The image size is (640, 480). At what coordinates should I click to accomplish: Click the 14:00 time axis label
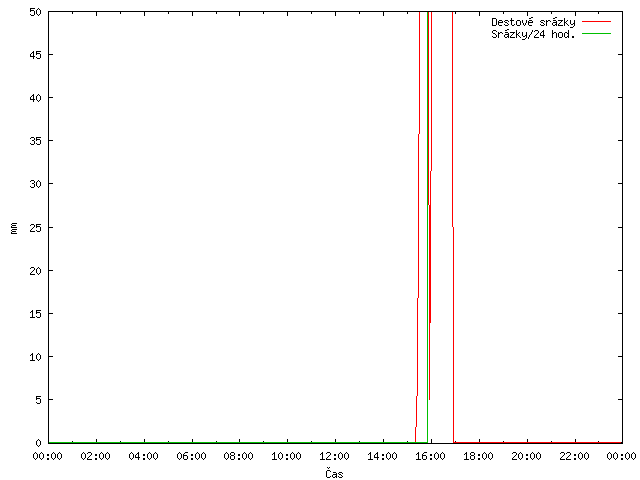point(382,456)
